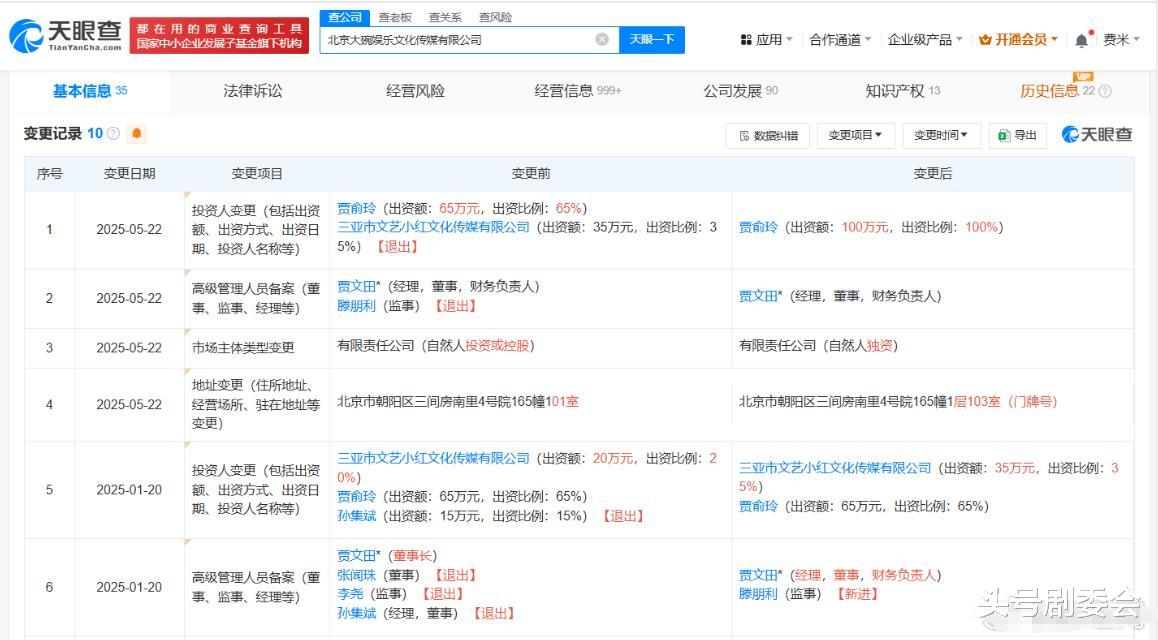Image resolution: width=1158 pixels, height=640 pixels.
Task: Select the 经营风险 tab
Action: pyautogui.click(x=415, y=92)
